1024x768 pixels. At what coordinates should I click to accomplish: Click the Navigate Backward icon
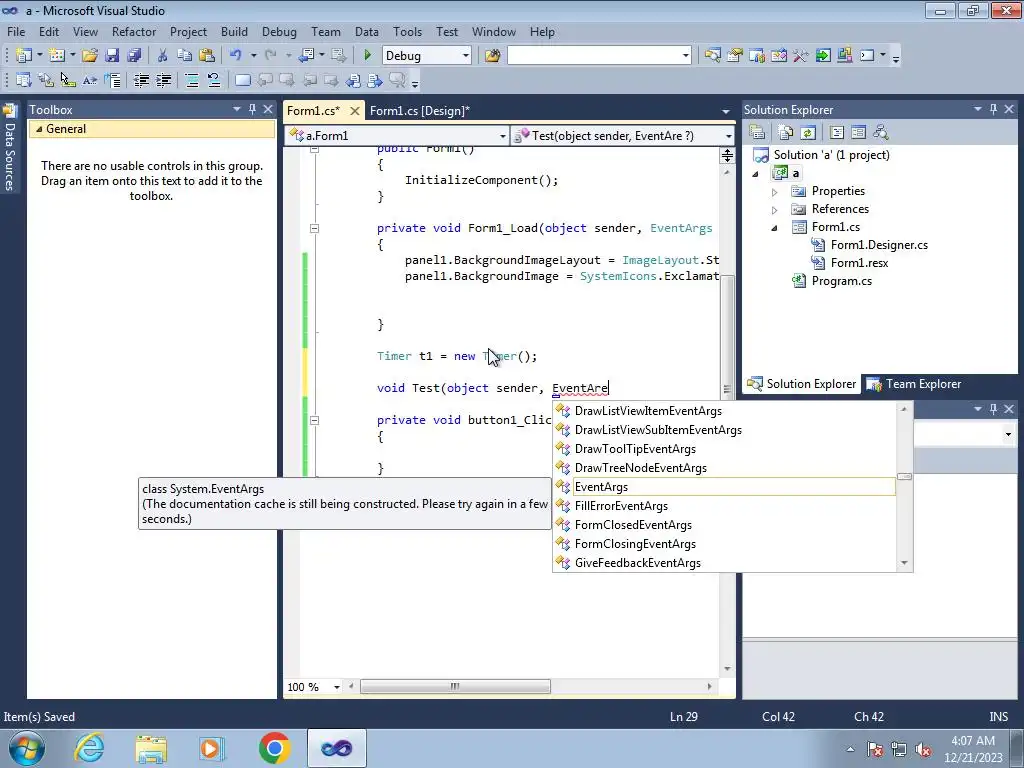pos(306,56)
